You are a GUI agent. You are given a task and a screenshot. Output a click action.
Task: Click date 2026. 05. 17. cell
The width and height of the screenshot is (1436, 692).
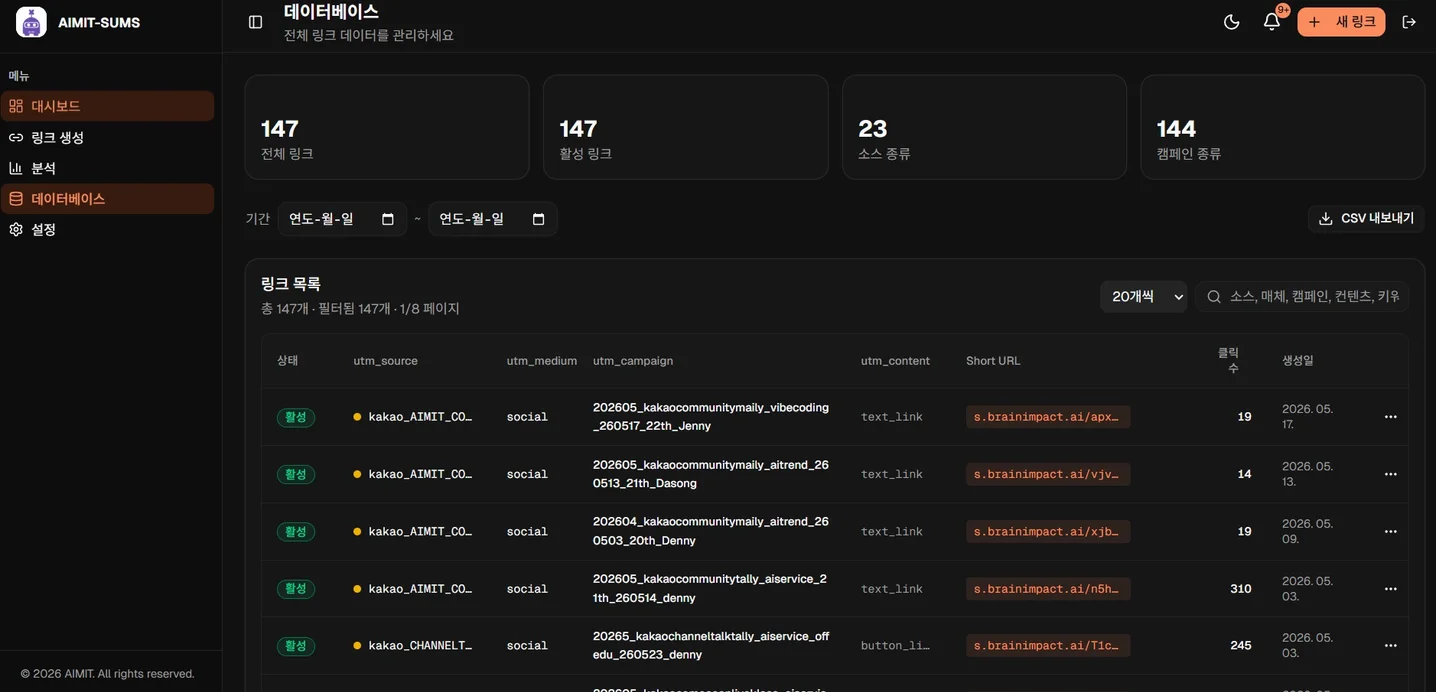[1307, 417]
